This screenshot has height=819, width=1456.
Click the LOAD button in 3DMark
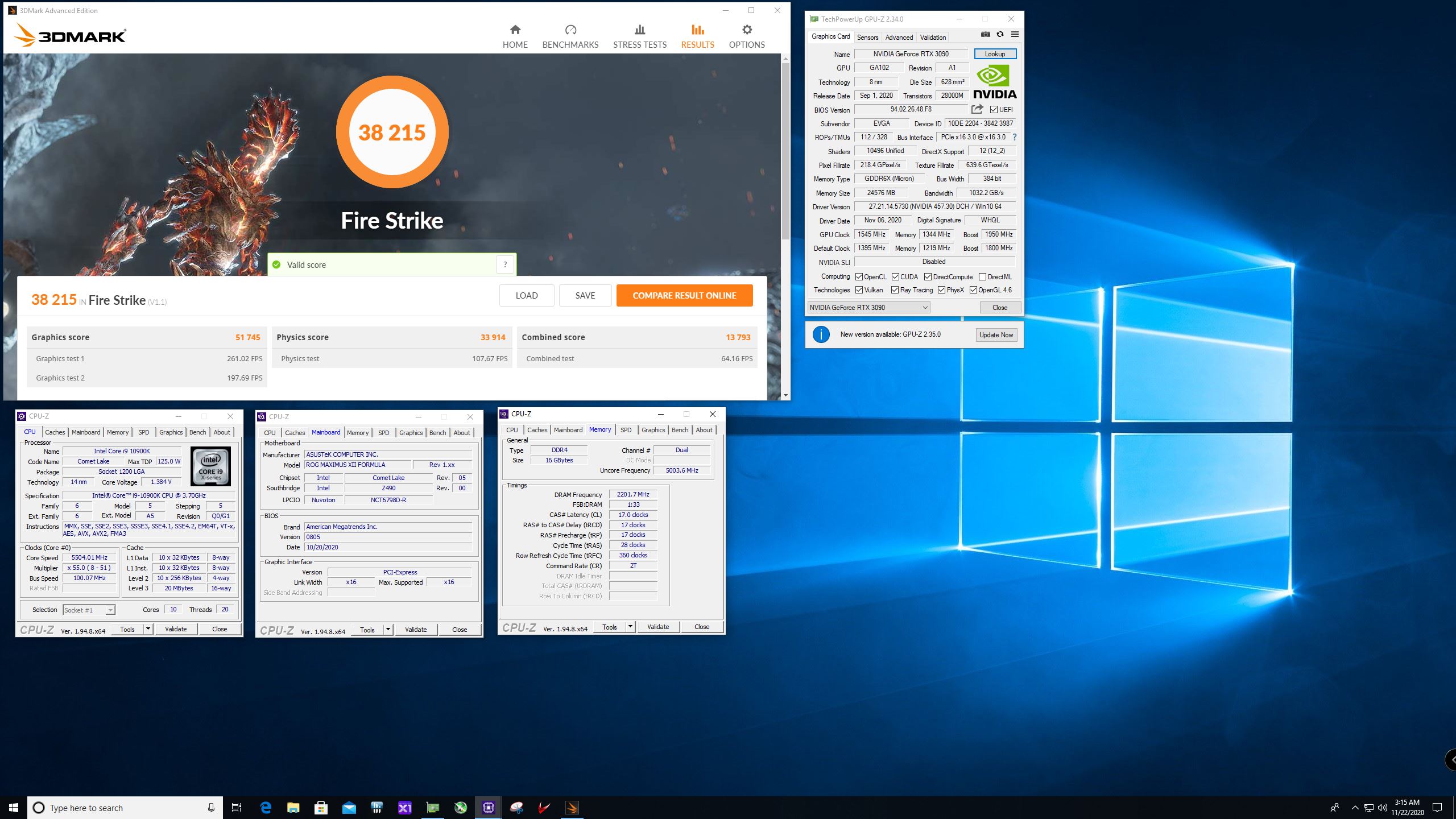click(527, 296)
